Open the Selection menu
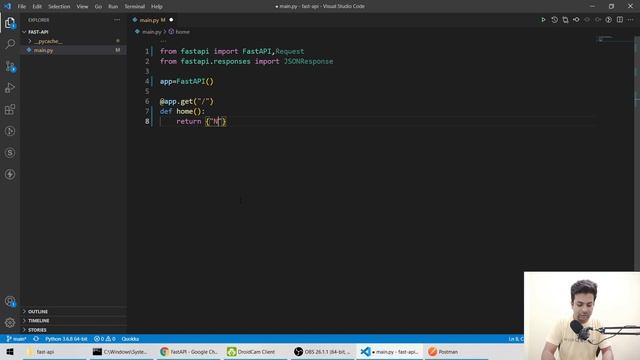The height and width of the screenshot is (360, 640). point(59,7)
